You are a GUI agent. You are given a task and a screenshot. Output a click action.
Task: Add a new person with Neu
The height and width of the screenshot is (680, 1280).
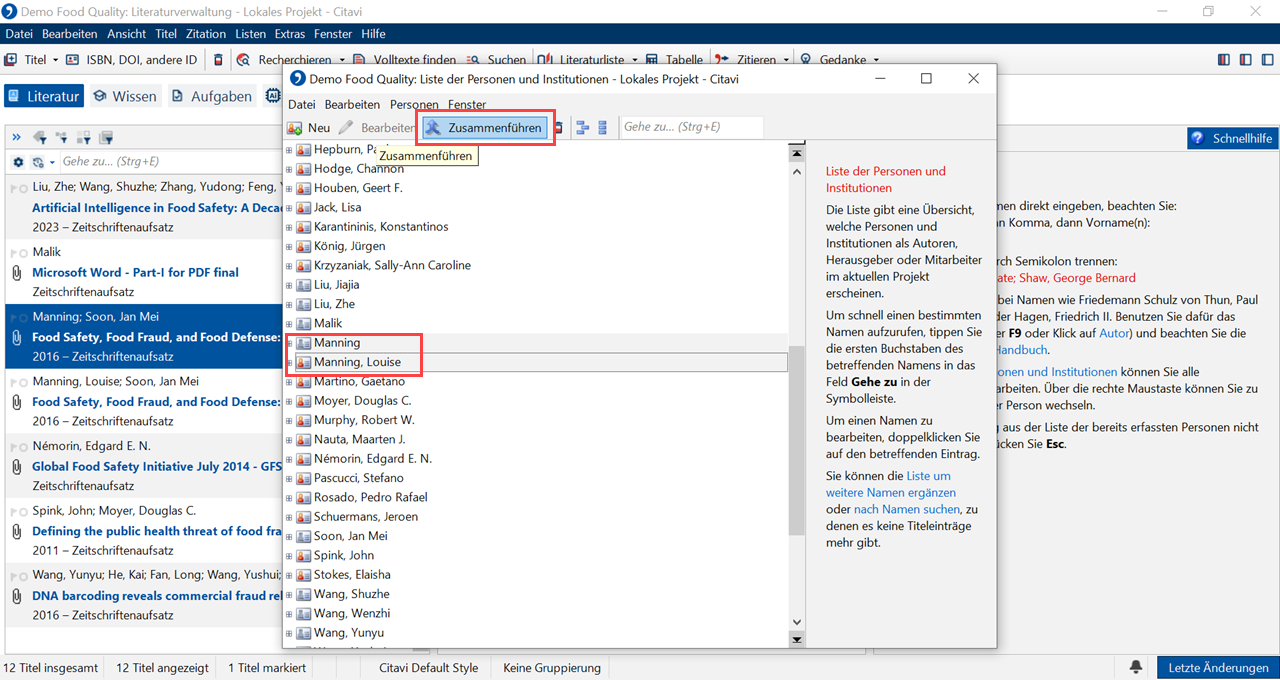coord(309,128)
